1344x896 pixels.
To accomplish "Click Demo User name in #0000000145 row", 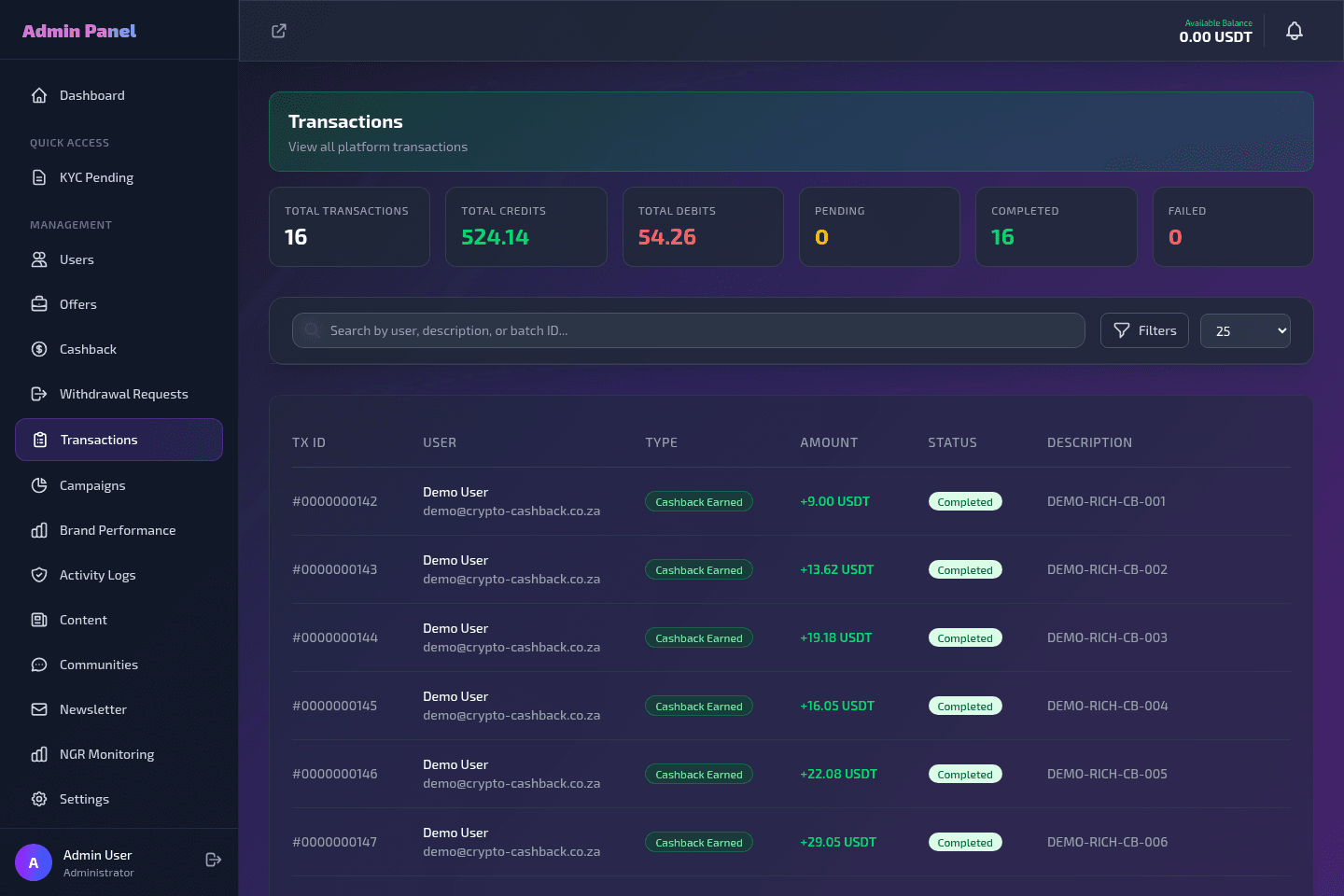I will click(x=455, y=696).
